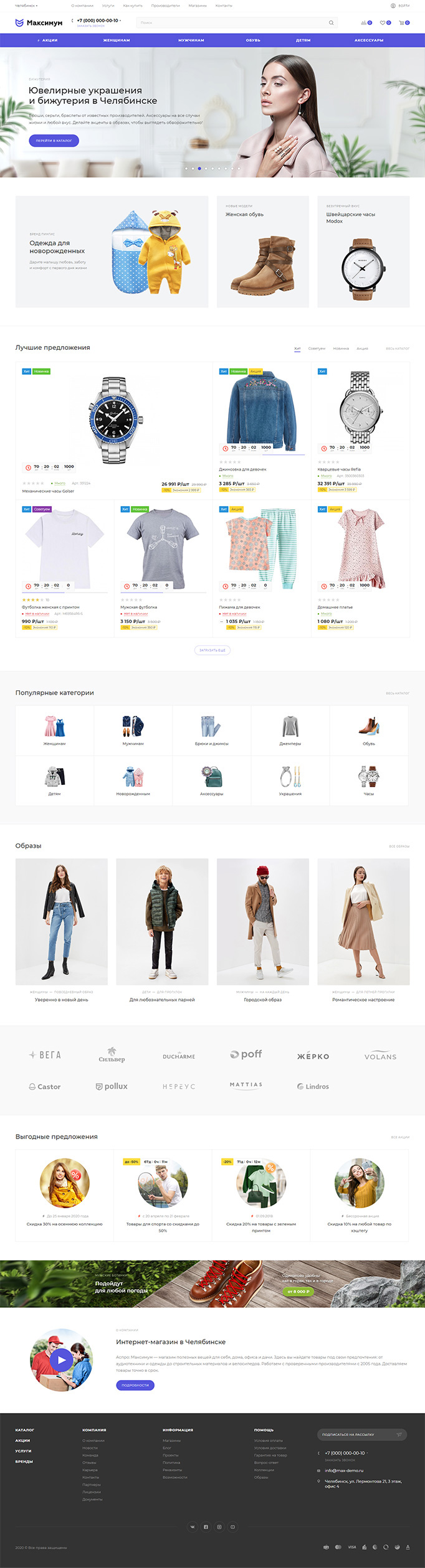
Task: Select the first banner slider dot
Action: pos(186,168)
